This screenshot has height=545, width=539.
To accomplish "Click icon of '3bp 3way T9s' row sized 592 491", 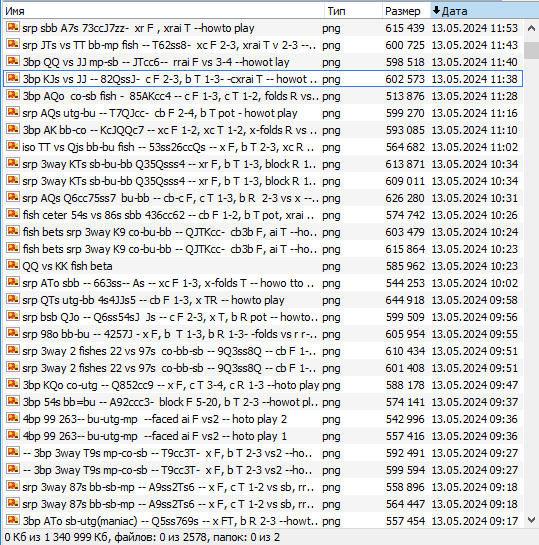I will [13, 453].
